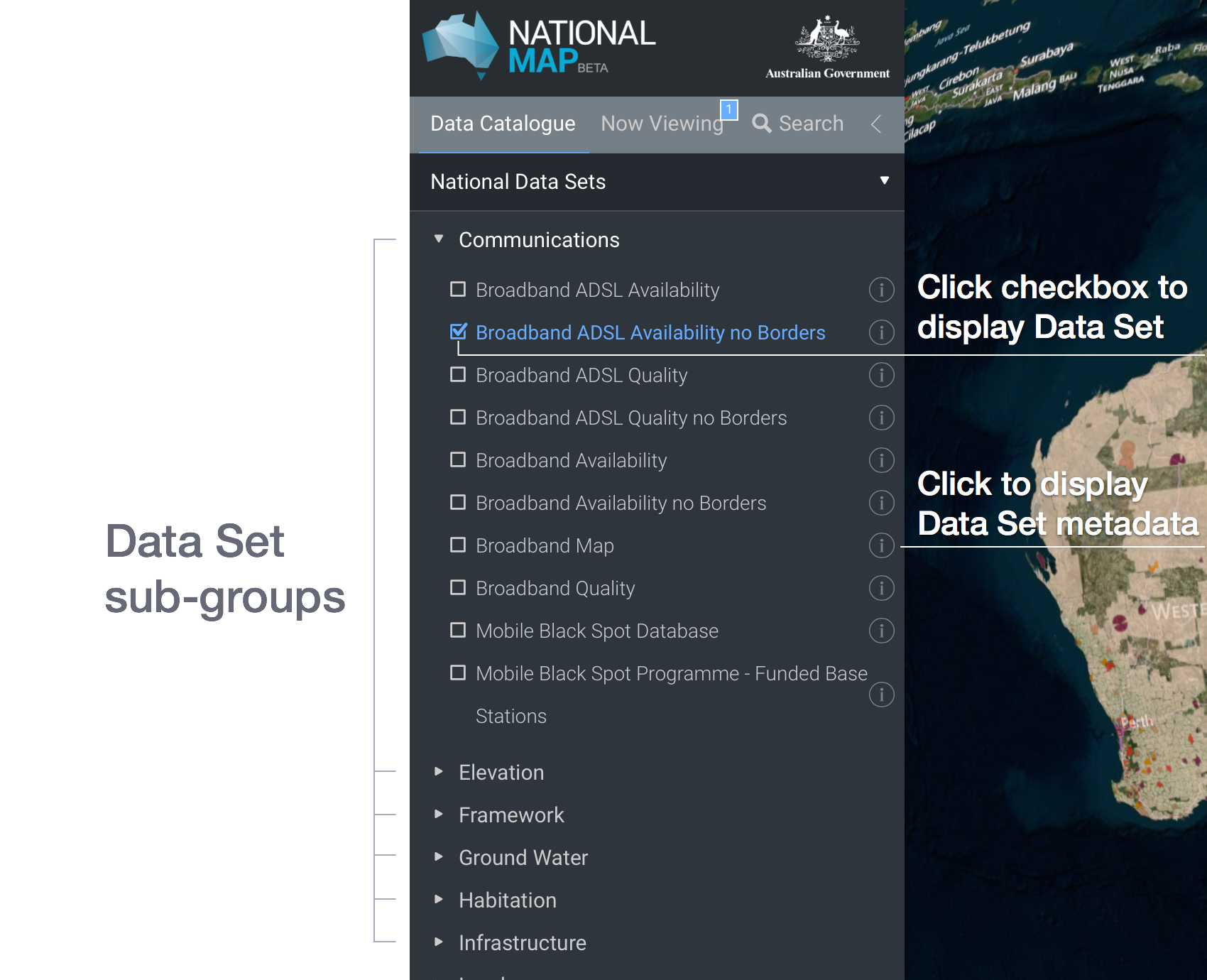The height and width of the screenshot is (980, 1207).
Task: Collapse the side panel with the chevron
Action: 876,124
